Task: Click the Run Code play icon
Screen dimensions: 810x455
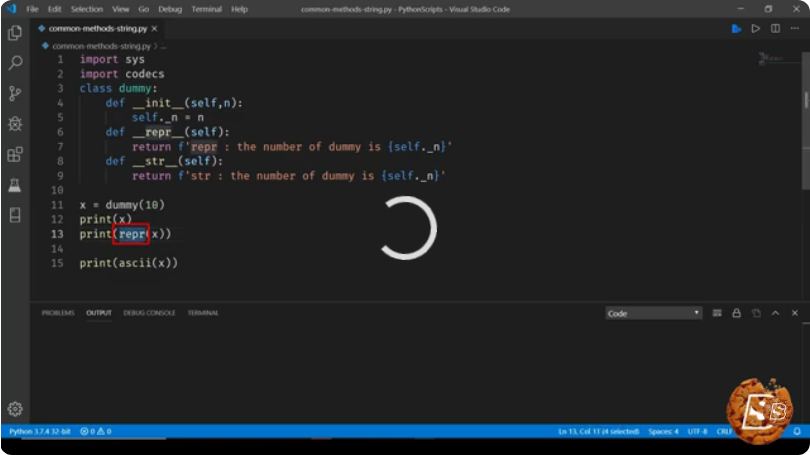Action: tap(756, 29)
